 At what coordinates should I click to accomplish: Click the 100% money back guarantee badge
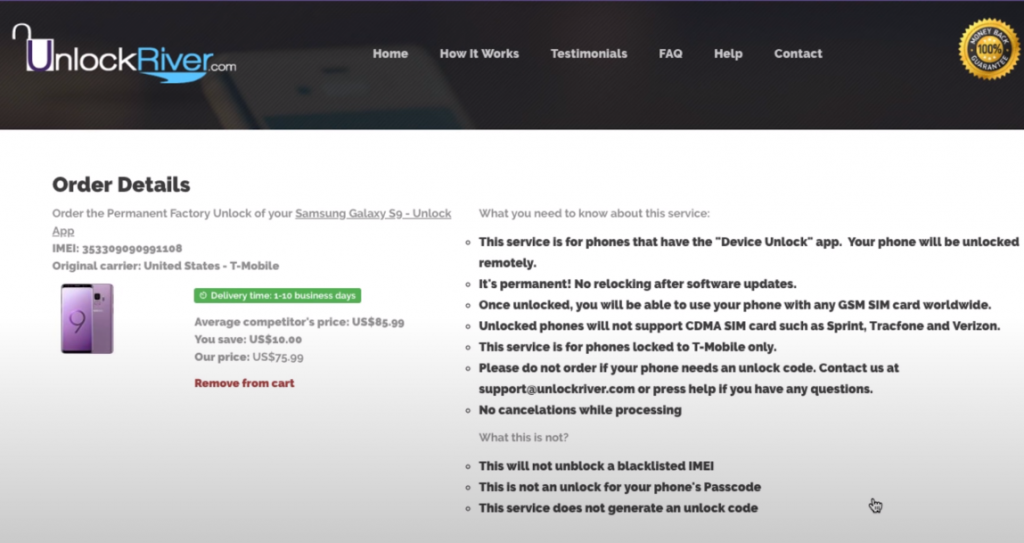pyautogui.click(x=989, y=49)
